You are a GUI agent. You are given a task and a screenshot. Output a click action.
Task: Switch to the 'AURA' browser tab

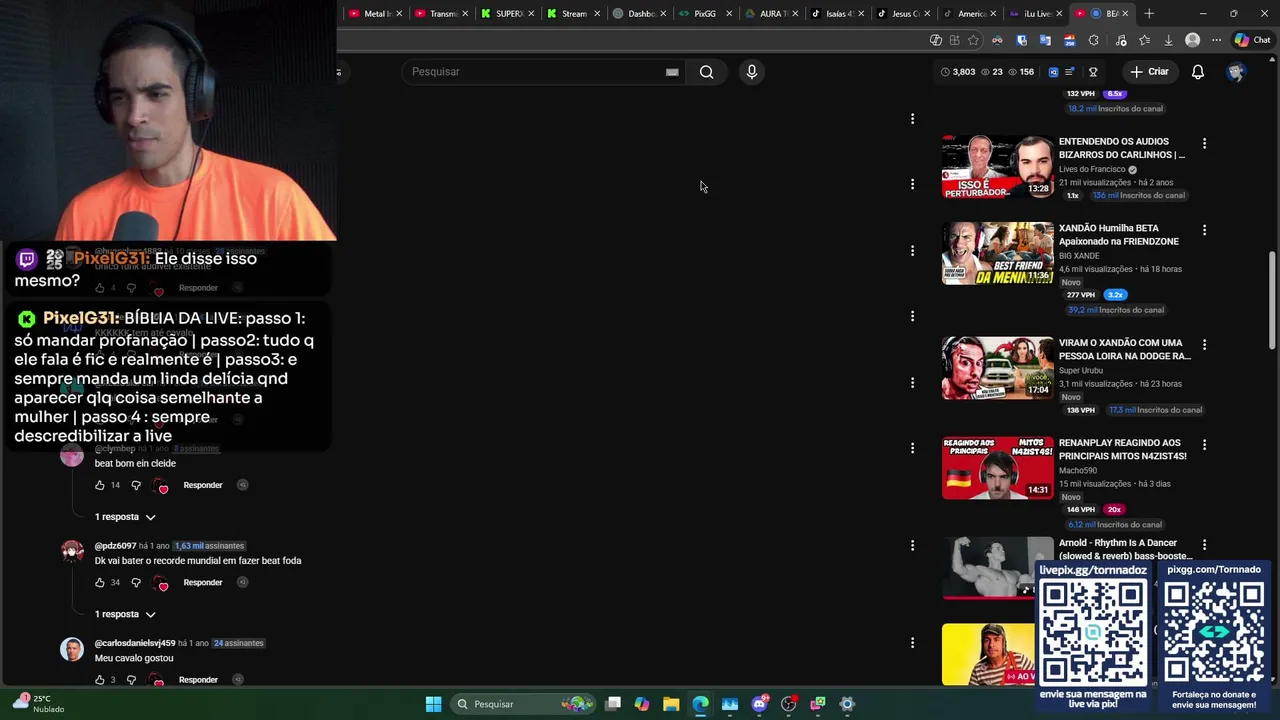pos(771,14)
